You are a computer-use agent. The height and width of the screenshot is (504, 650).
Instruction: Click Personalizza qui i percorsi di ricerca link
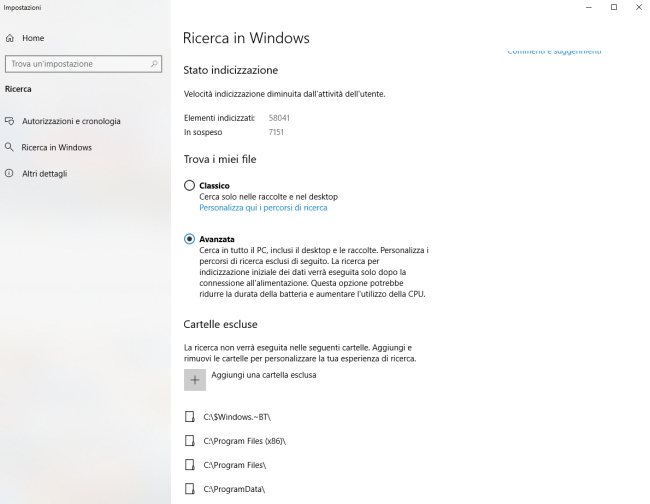pos(263,208)
